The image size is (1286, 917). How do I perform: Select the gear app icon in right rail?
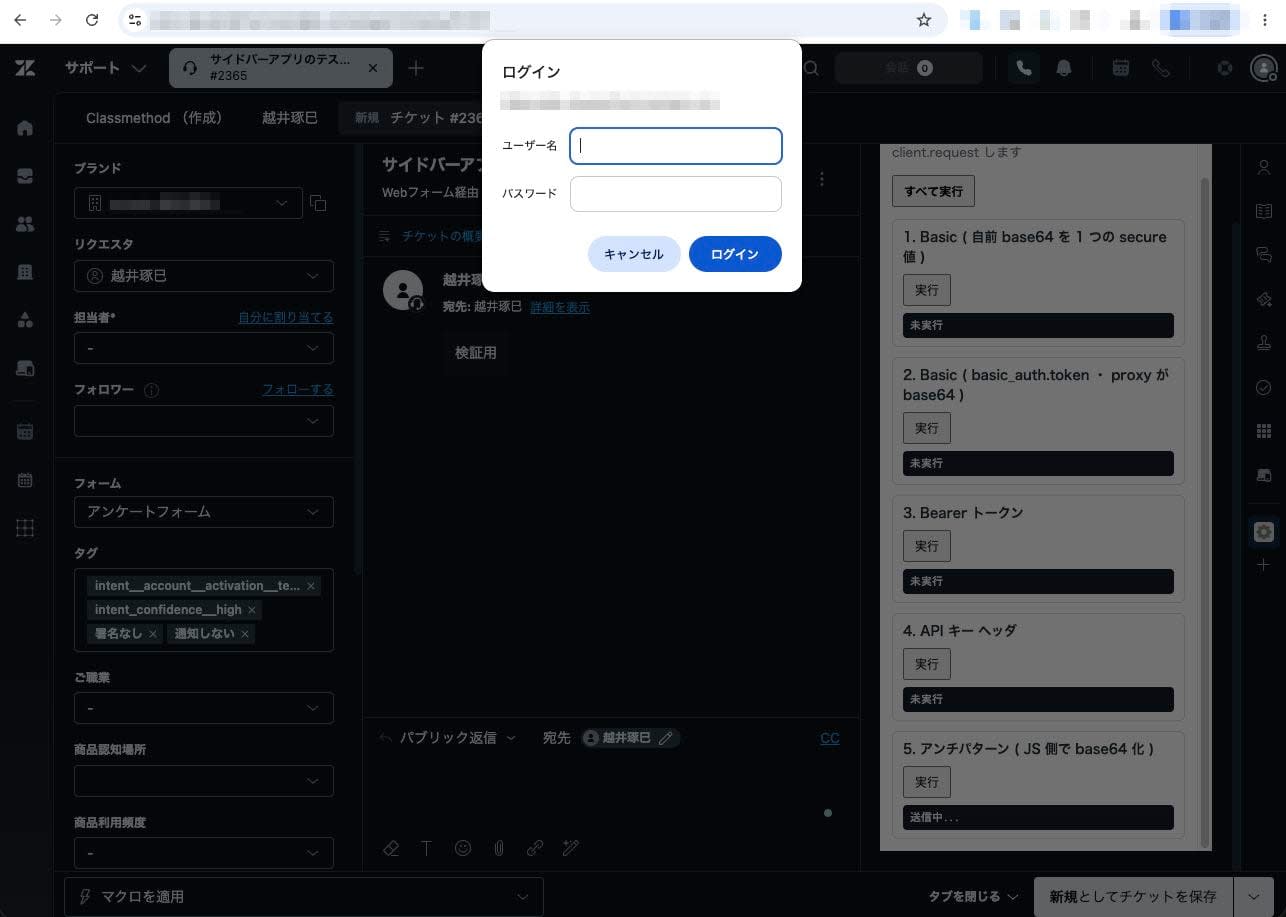[x=1264, y=532]
